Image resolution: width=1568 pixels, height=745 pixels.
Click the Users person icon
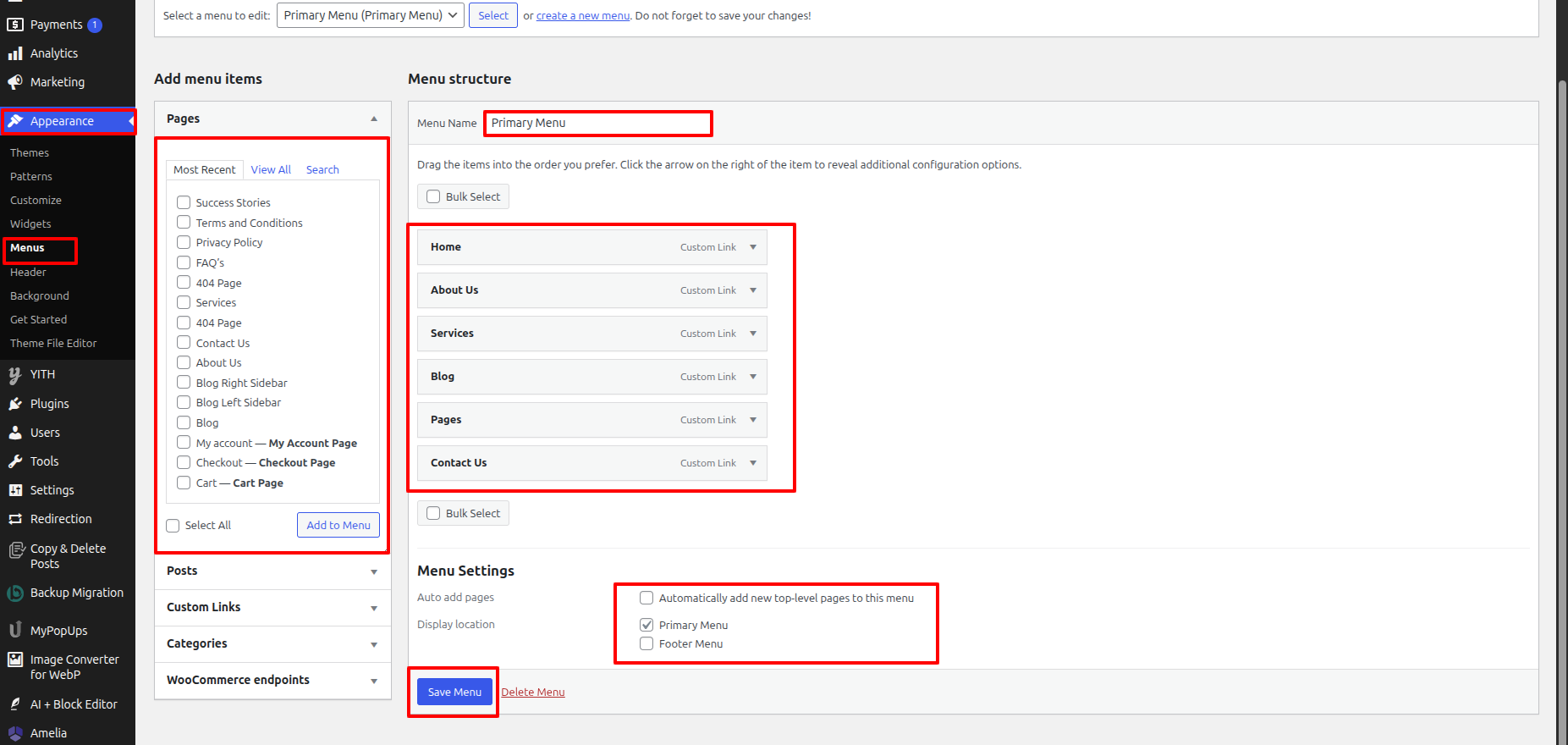[x=15, y=433]
